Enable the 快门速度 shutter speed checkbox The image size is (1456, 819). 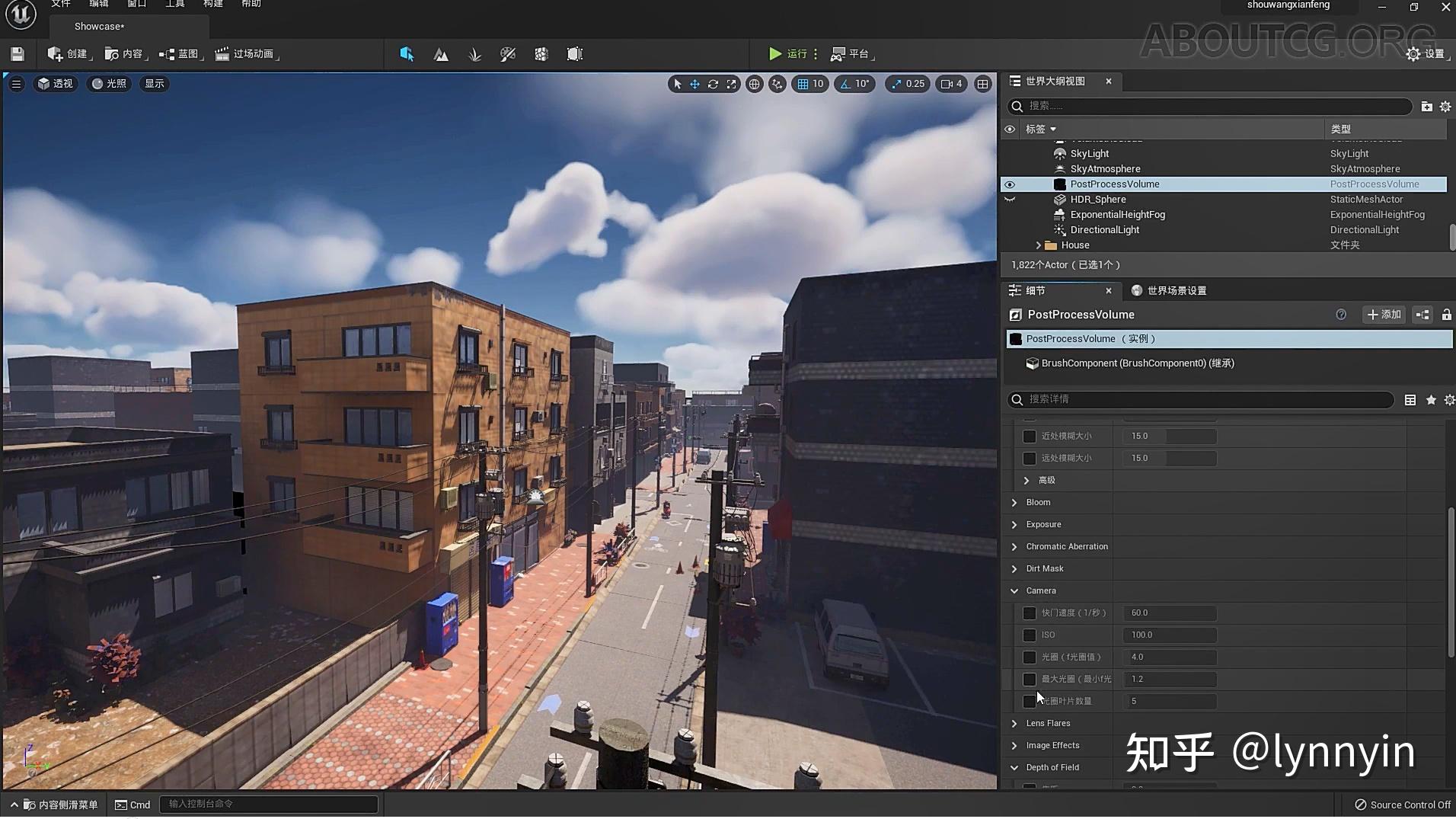tap(1030, 613)
